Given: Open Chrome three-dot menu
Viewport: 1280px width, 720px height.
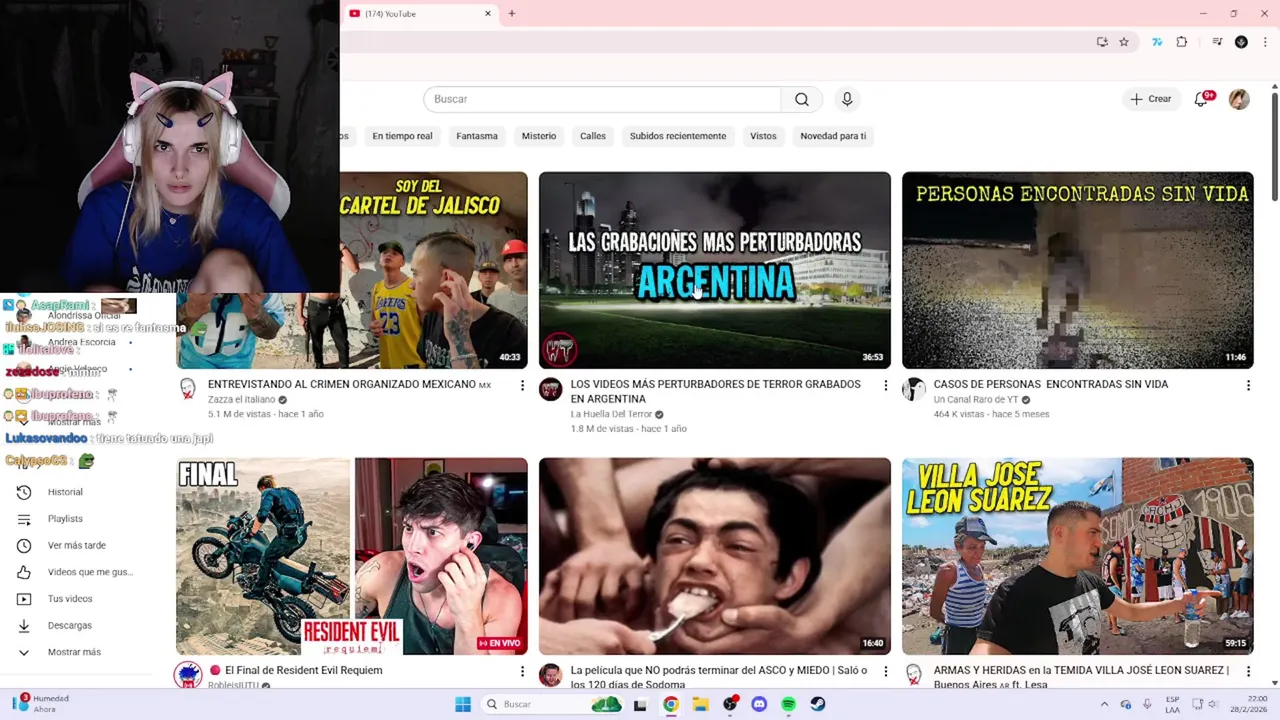Looking at the screenshot, I should pos(1265,42).
